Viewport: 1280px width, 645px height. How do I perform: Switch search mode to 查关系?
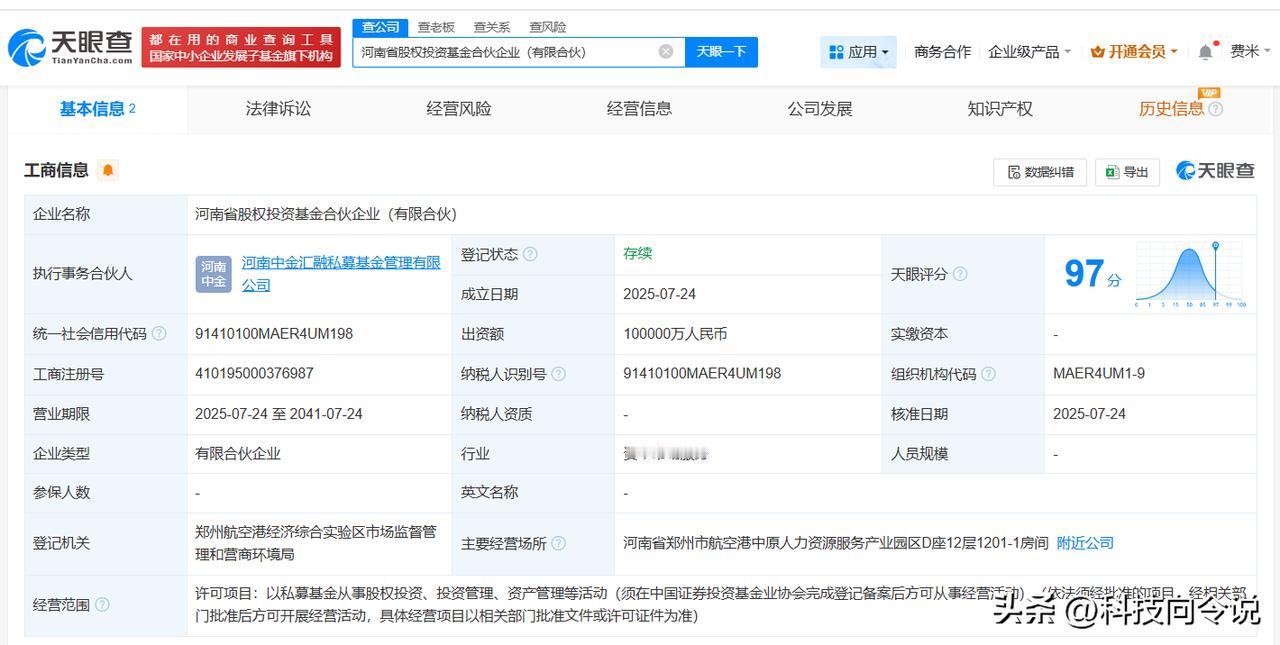(492, 27)
